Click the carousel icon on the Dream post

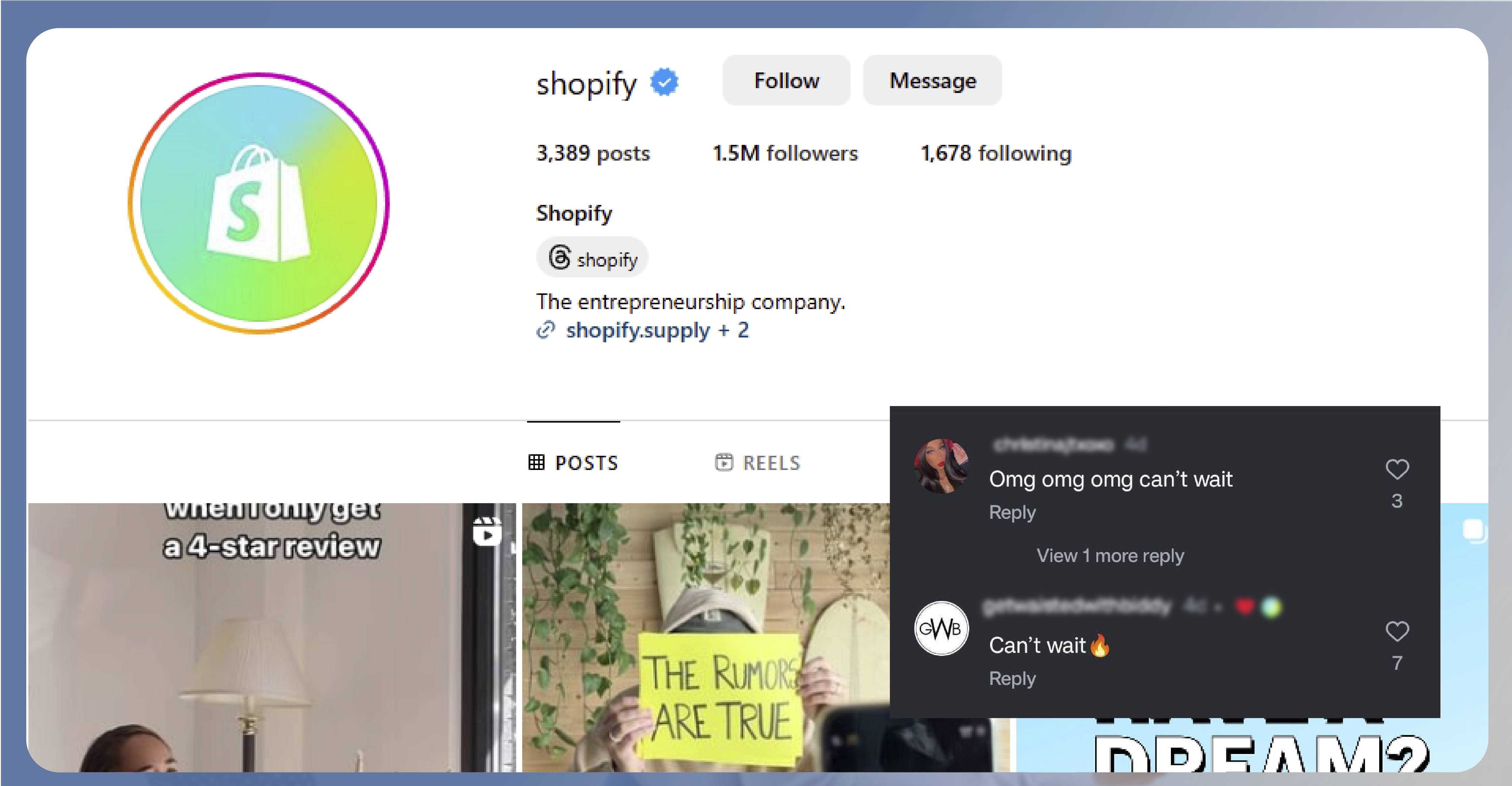[1475, 531]
